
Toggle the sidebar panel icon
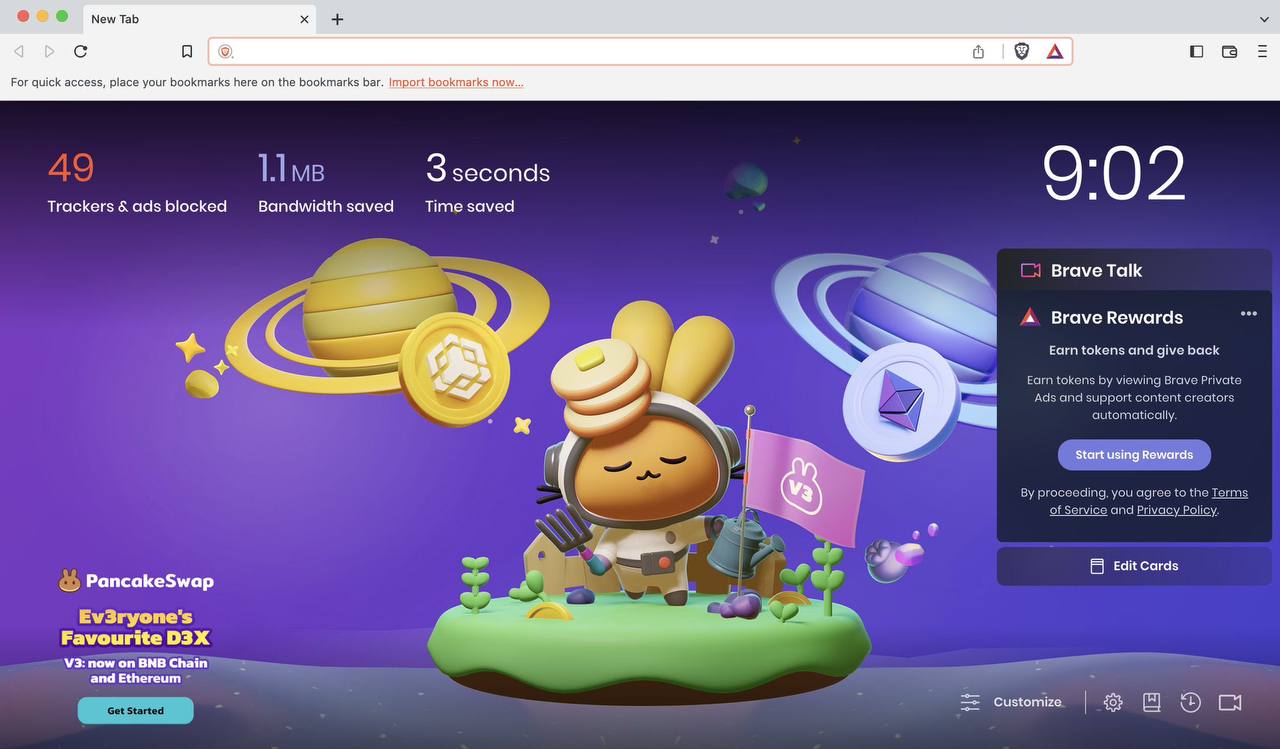coord(1196,51)
